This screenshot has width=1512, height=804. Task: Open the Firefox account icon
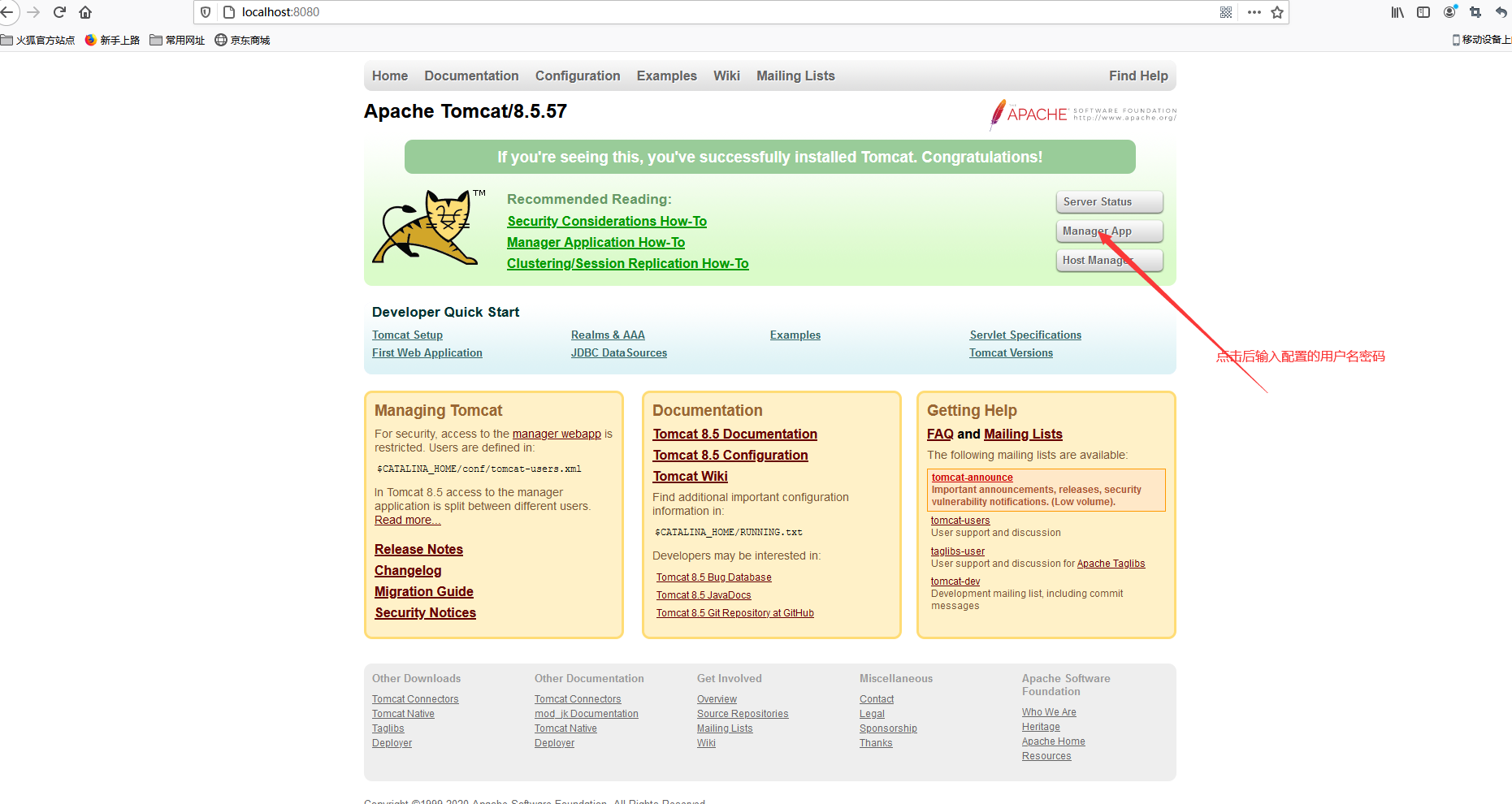[1449, 12]
